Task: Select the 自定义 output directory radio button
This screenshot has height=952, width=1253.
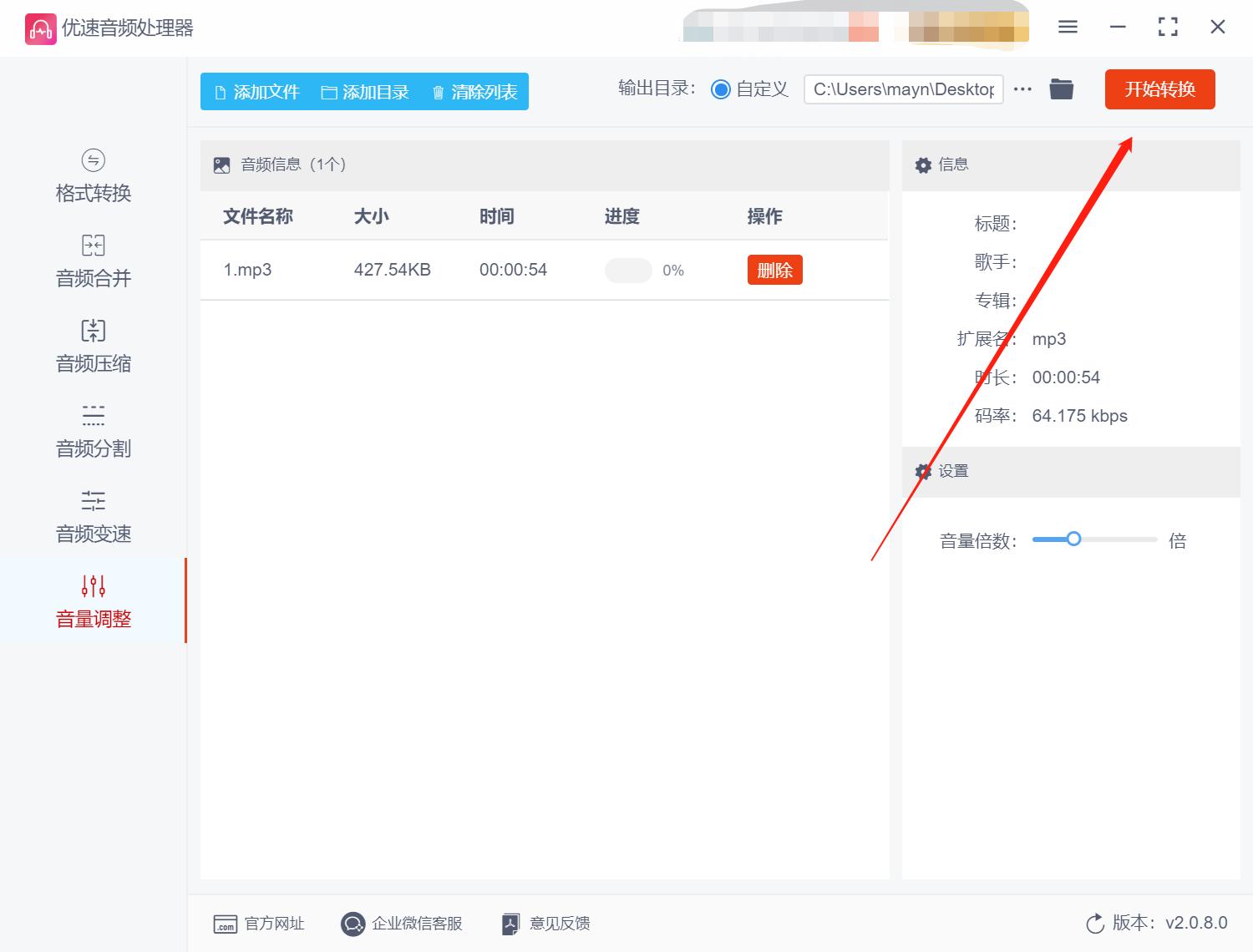Action: click(721, 89)
